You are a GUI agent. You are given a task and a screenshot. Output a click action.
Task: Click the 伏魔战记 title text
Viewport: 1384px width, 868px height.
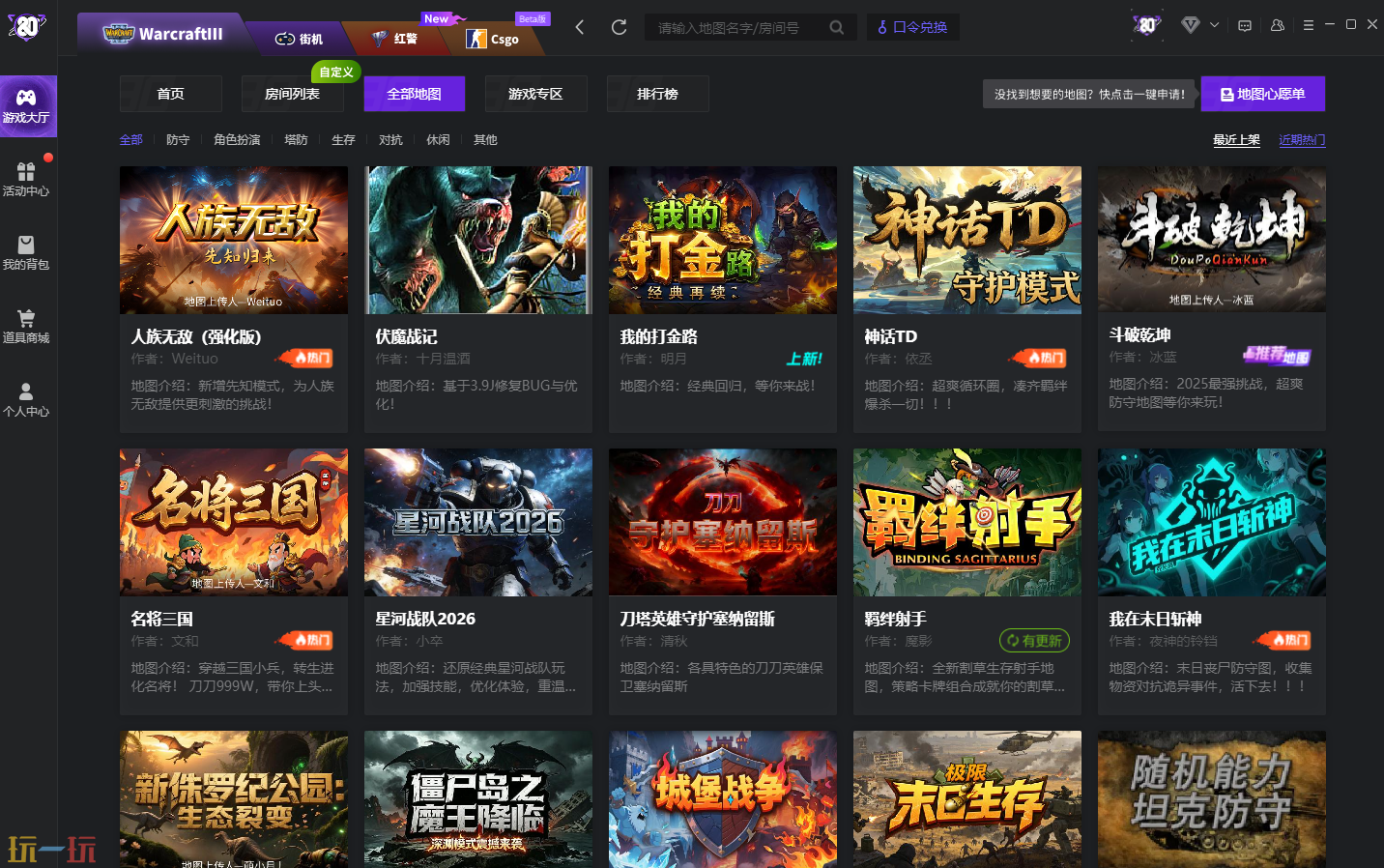point(407,336)
